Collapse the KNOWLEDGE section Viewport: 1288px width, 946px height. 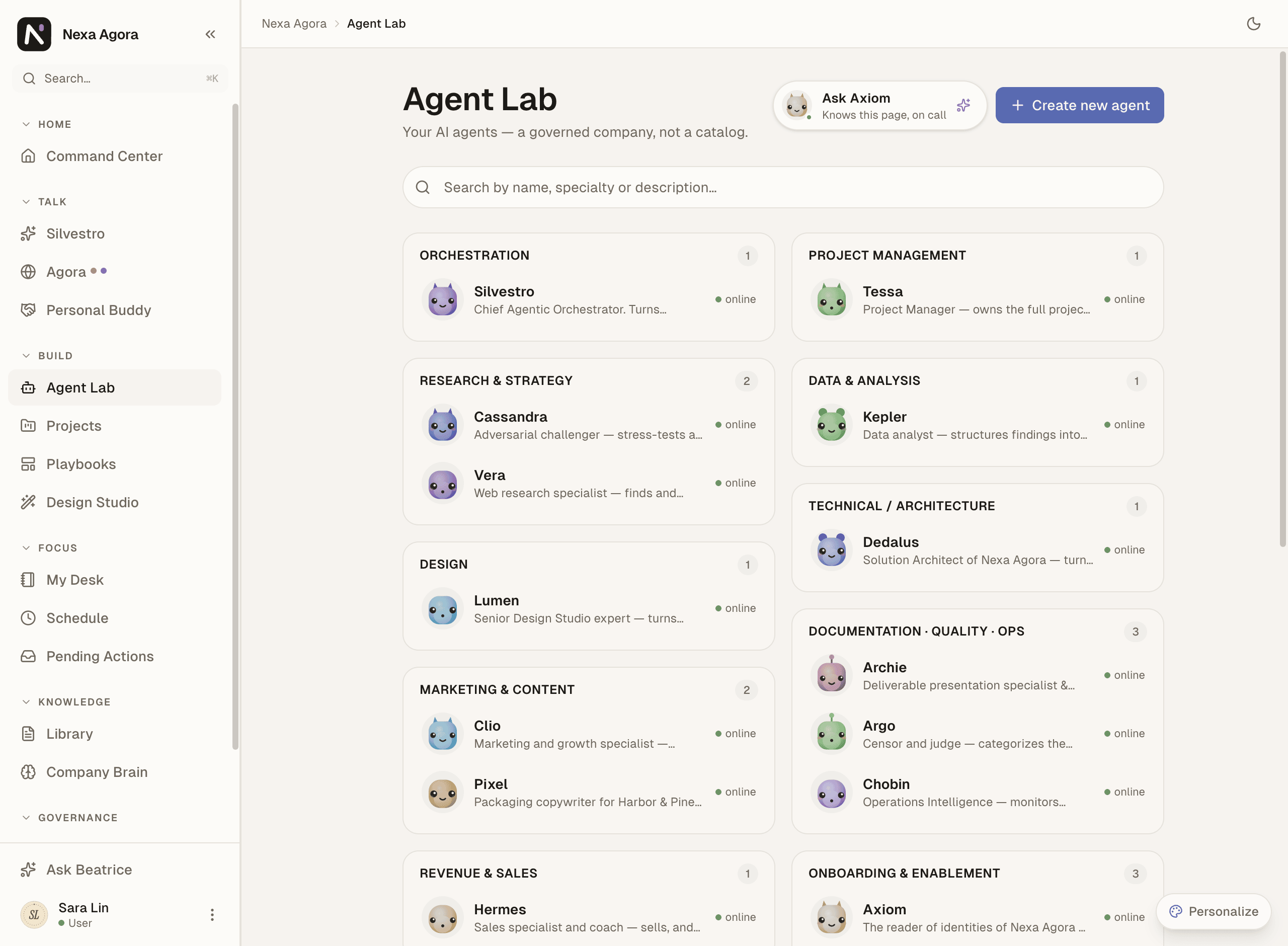[x=66, y=702]
